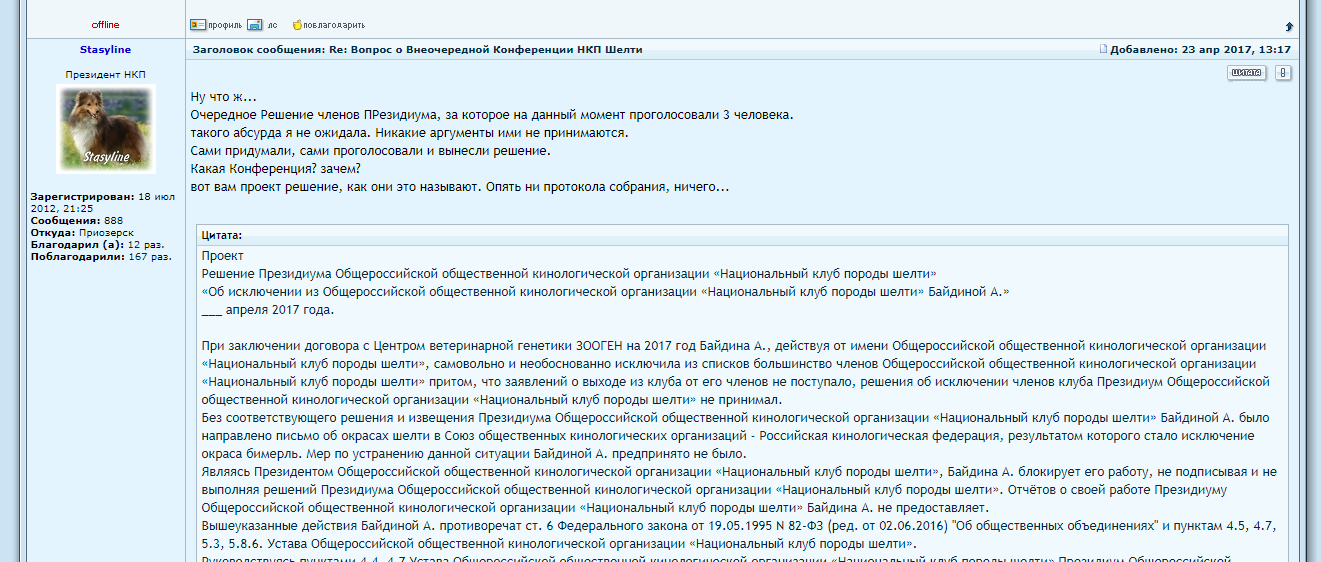This screenshot has width=1321, height=562.
Task: Click the line starting Очередное Решение членов ПРезидиума
Action: click(x=491, y=115)
